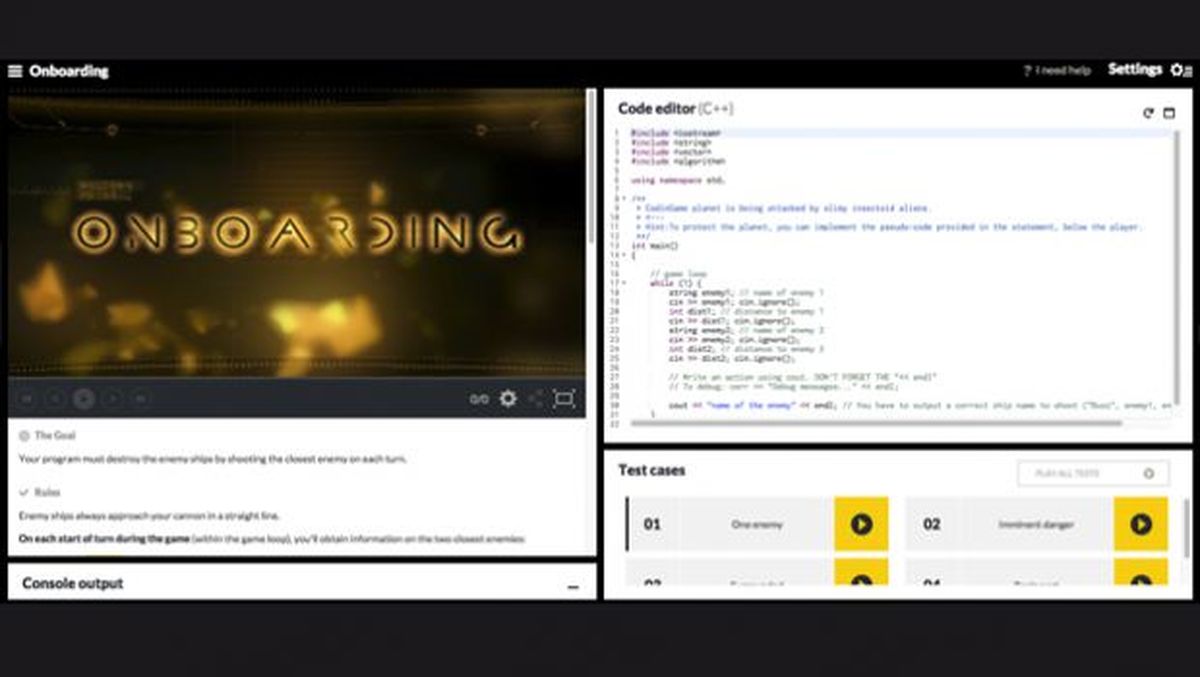Play the Onboarding video
This screenshot has width=1200, height=677.
click(x=83, y=399)
